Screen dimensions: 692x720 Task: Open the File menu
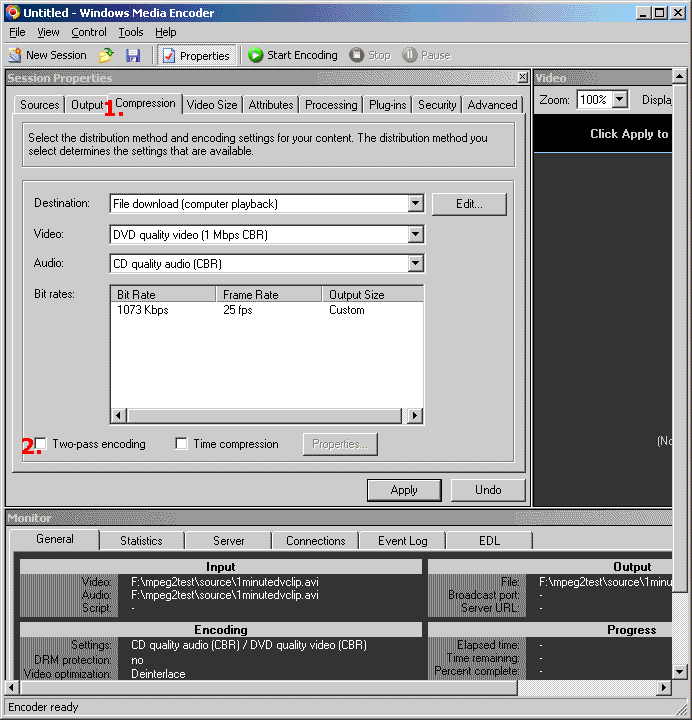pyautogui.click(x=17, y=32)
